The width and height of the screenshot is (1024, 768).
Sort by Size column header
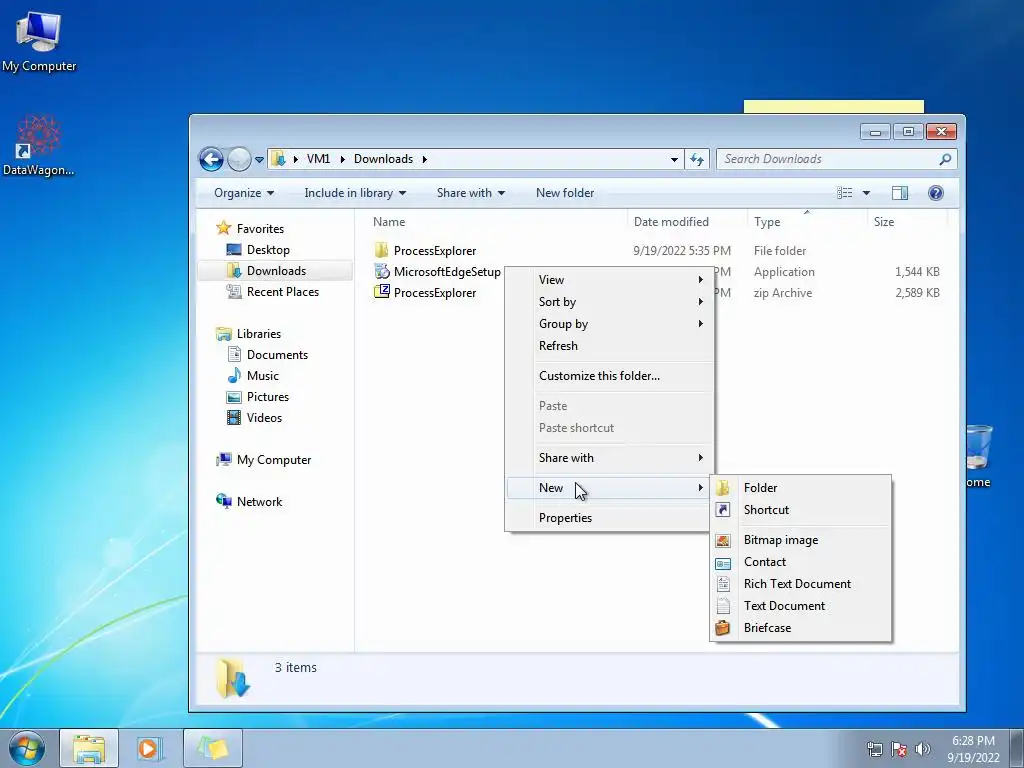pyautogui.click(x=884, y=221)
